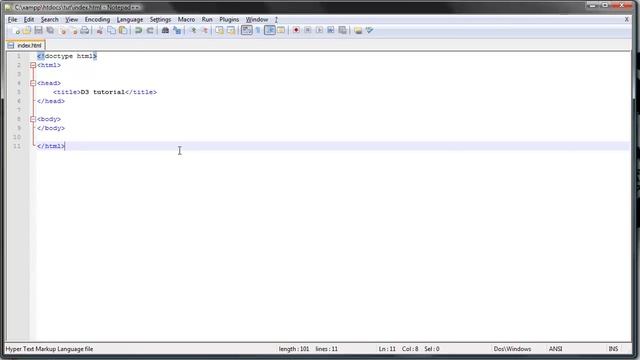Collapse the <head> fold marker
640x360 pixels.
click(33, 83)
